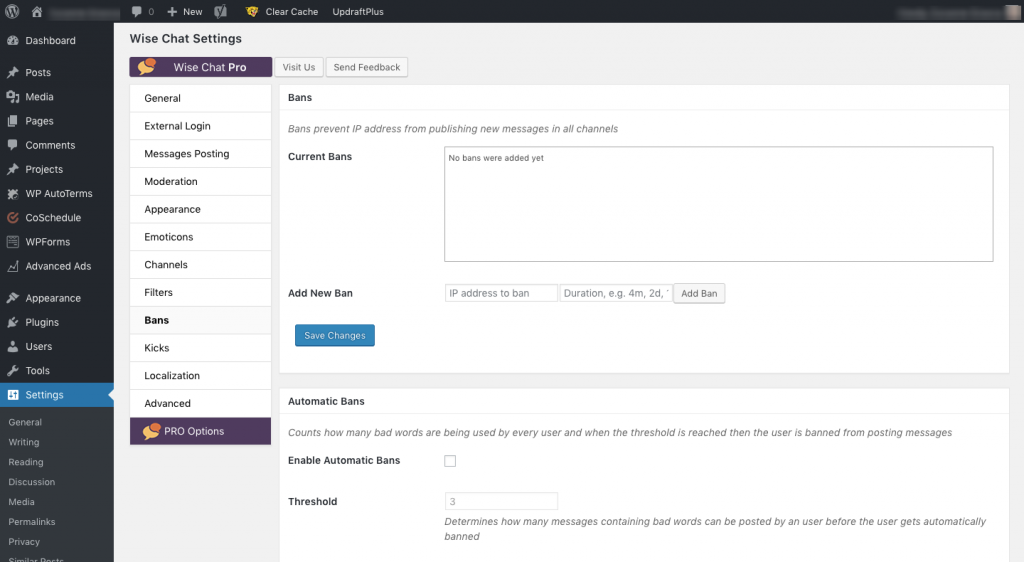Open the Yoast SEO icon in admin bar
1024x562 pixels.
pyautogui.click(x=220, y=12)
